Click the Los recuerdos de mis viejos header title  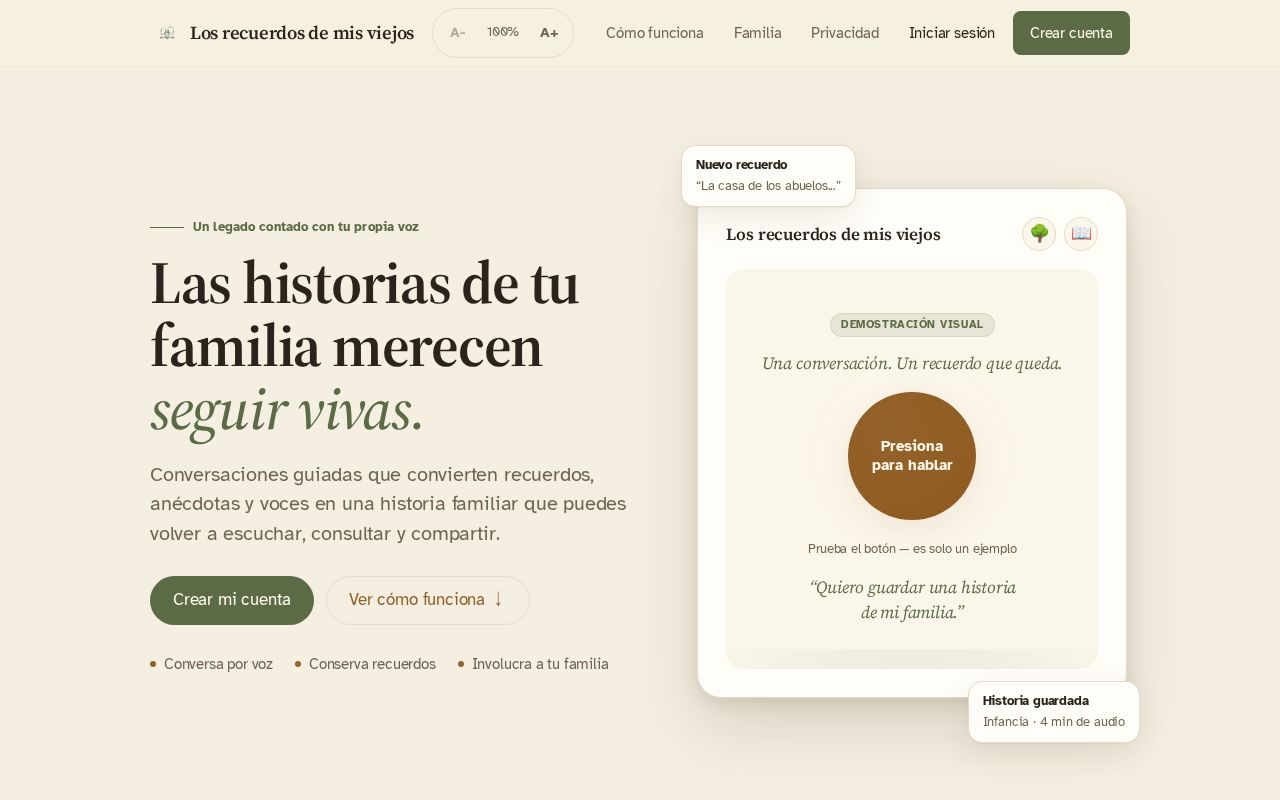click(x=302, y=33)
